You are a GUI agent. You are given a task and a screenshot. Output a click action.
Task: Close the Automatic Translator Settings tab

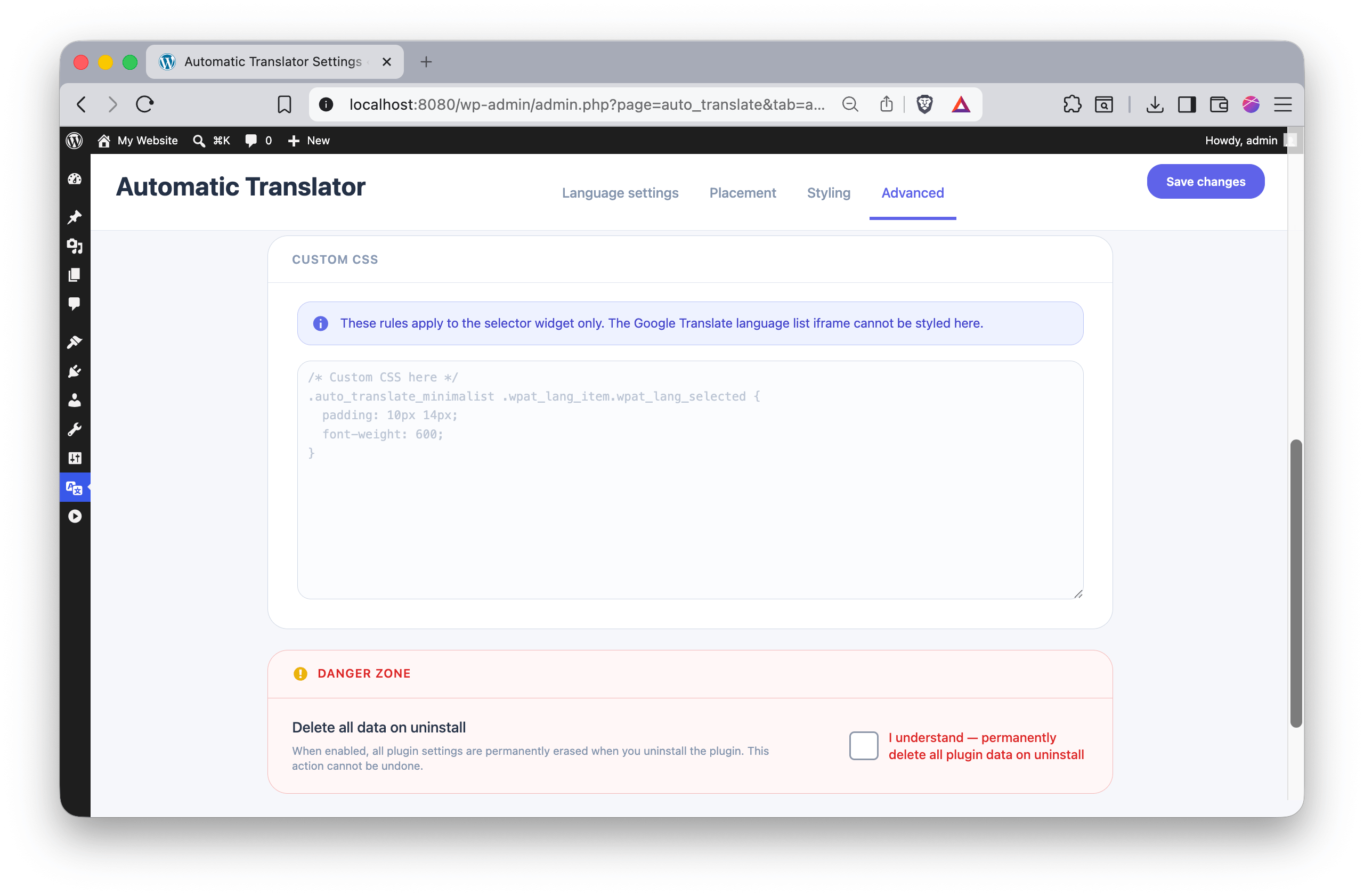[387, 61]
